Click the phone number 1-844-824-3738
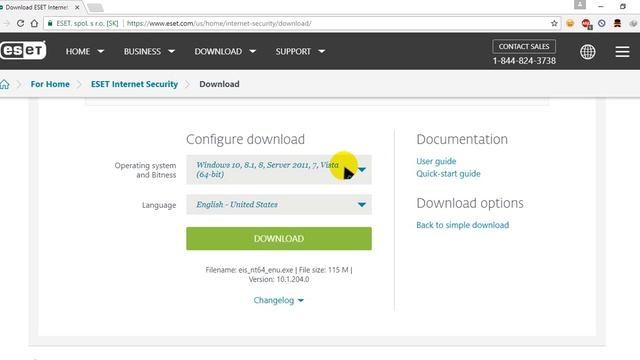The height and width of the screenshot is (360, 640). click(524, 61)
